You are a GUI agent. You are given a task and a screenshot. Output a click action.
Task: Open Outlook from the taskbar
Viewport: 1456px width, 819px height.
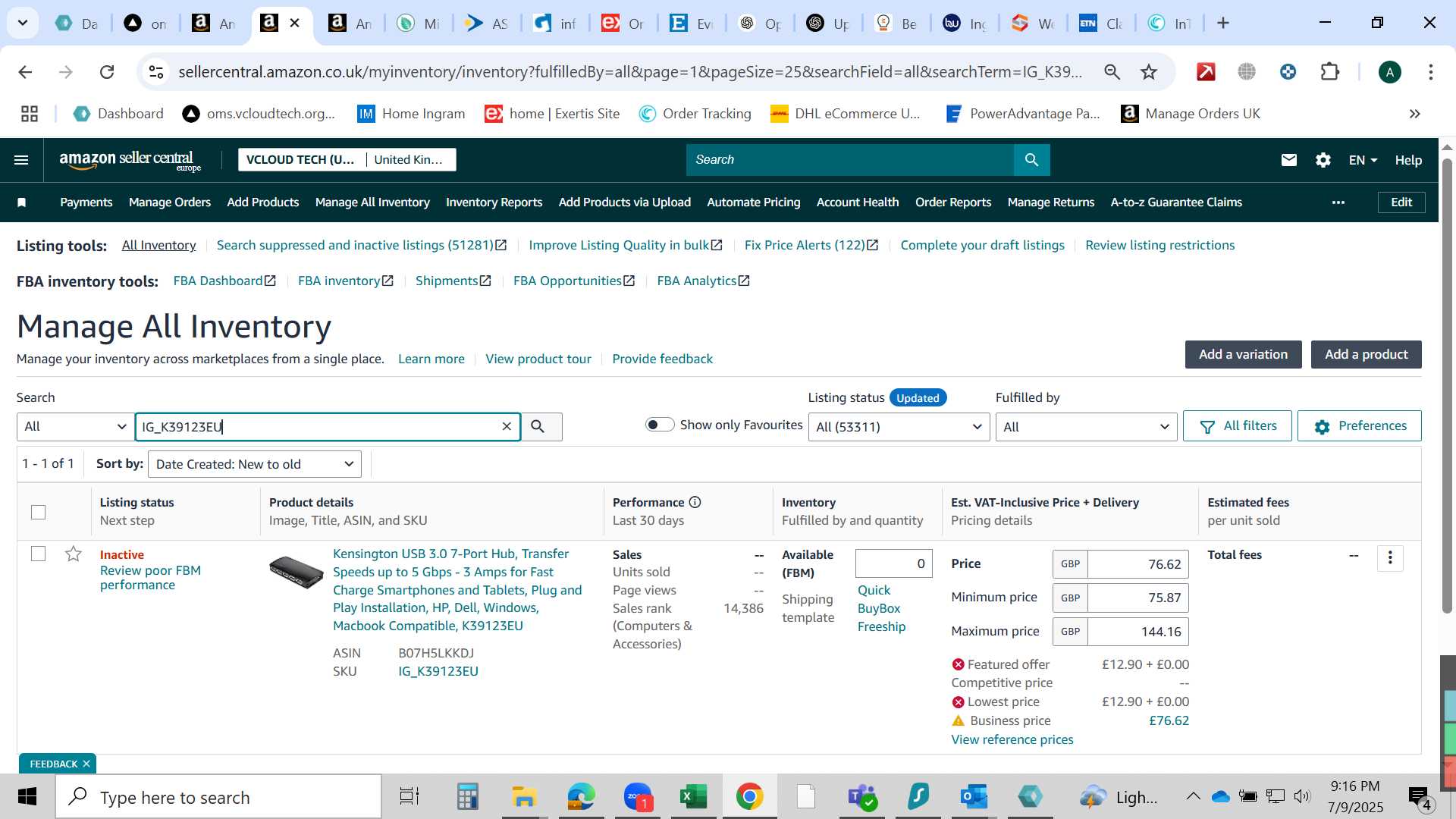(974, 797)
